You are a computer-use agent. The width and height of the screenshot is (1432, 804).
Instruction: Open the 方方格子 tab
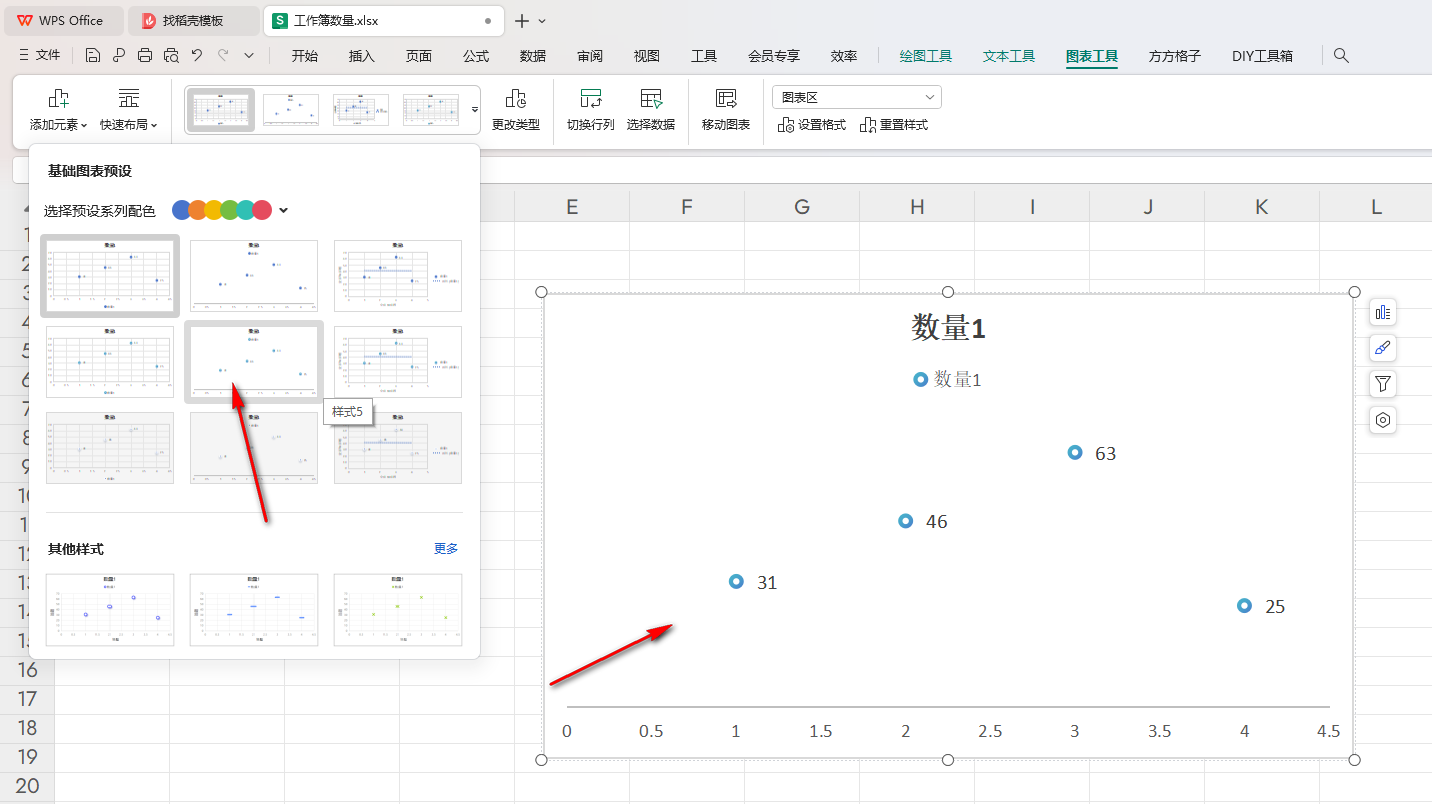coord(1175,56)
